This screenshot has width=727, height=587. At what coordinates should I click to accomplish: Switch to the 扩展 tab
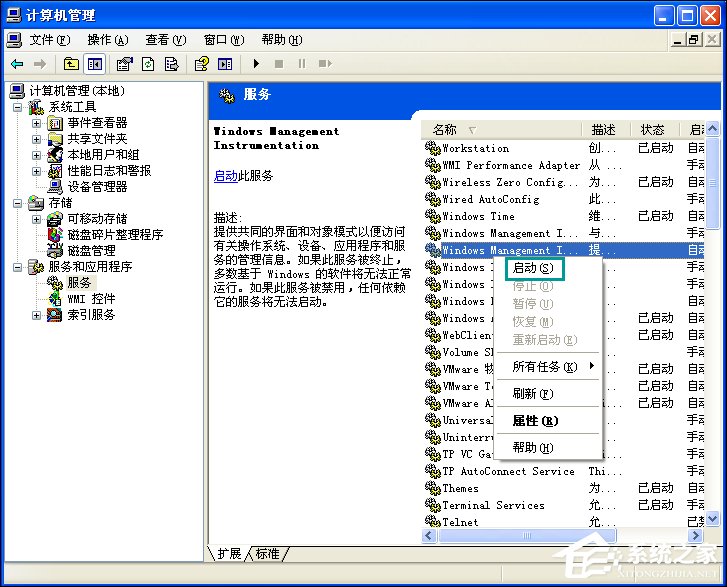click(x=229, y=554)
